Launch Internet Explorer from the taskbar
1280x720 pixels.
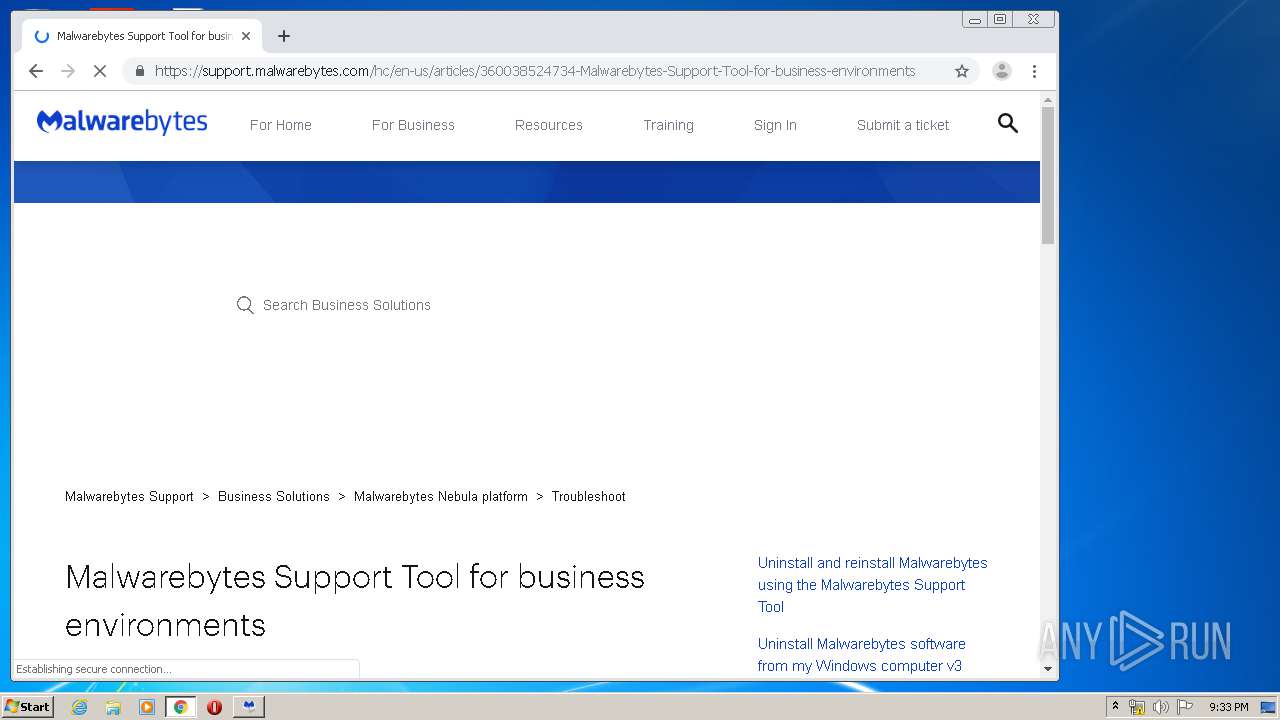point(79,707)
